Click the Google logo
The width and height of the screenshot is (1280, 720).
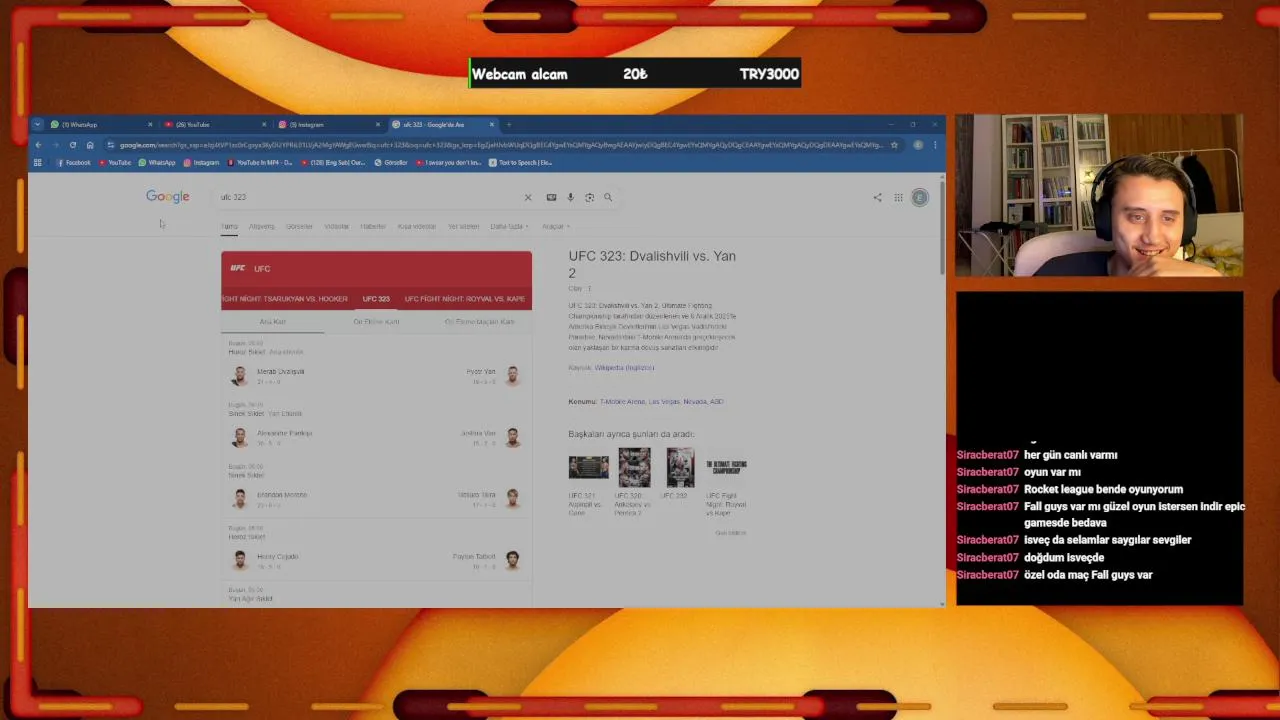tap(167, 197)
